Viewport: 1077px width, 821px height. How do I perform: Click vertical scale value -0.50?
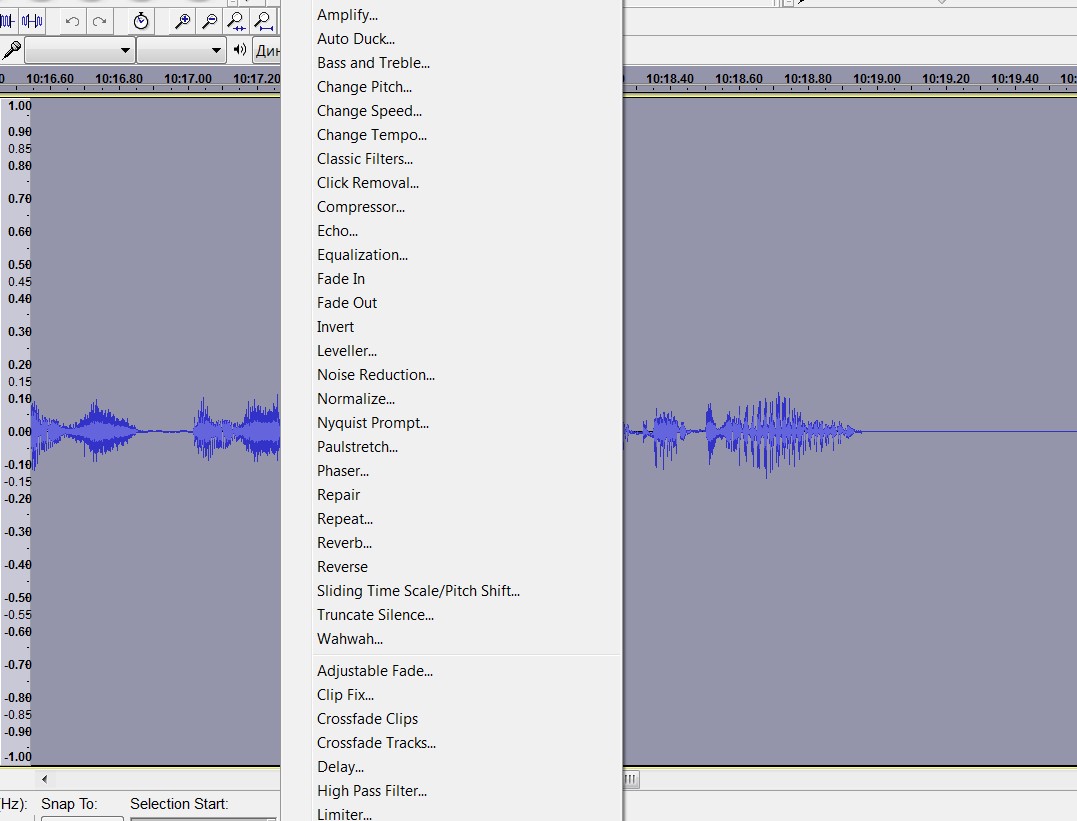click(18, 598)
